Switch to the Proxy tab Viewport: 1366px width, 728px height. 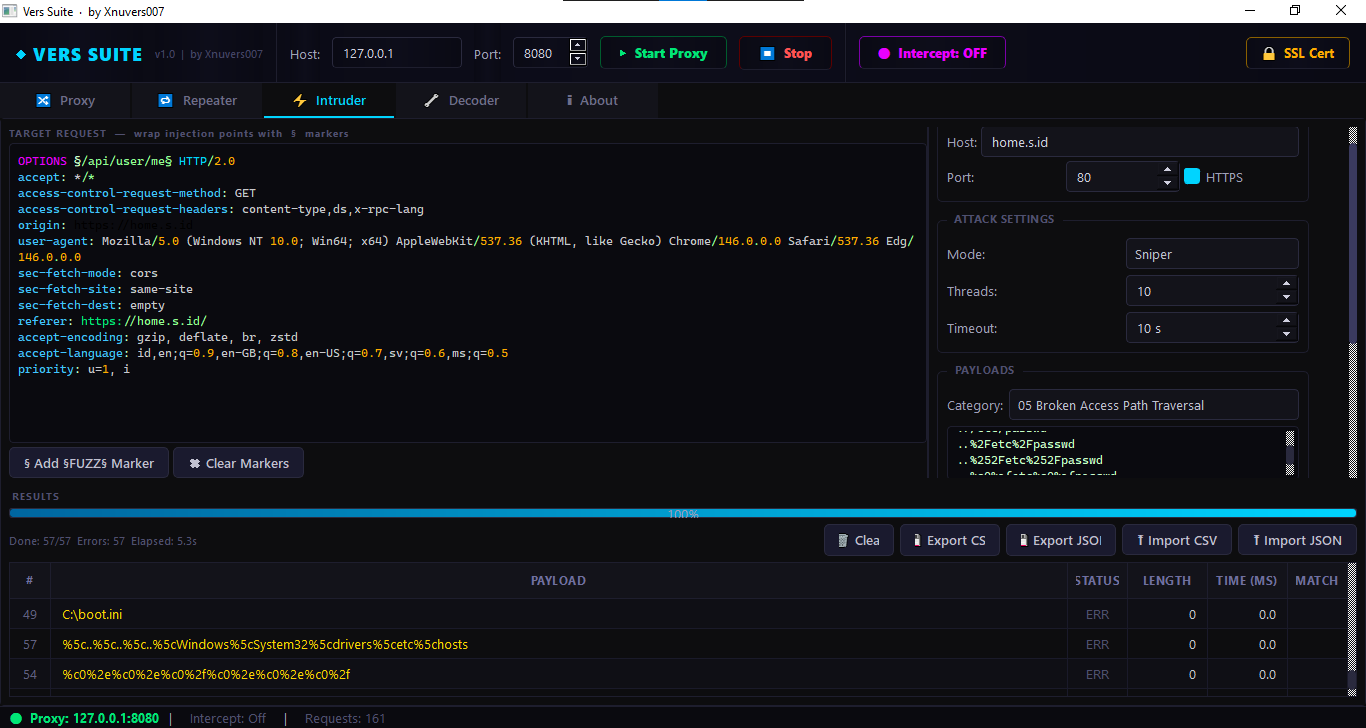click(67, 100)
